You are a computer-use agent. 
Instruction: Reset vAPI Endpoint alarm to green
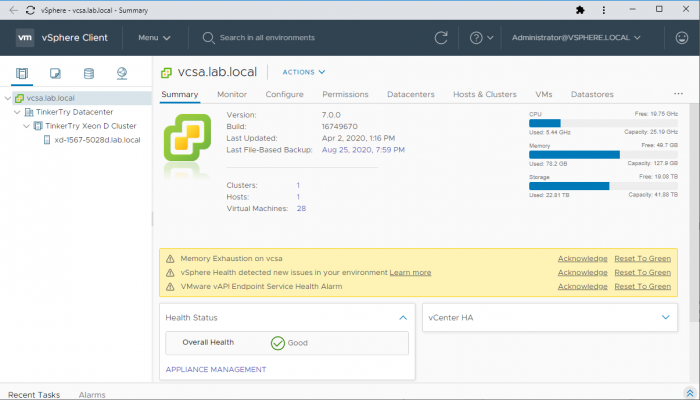pos(642,287)
